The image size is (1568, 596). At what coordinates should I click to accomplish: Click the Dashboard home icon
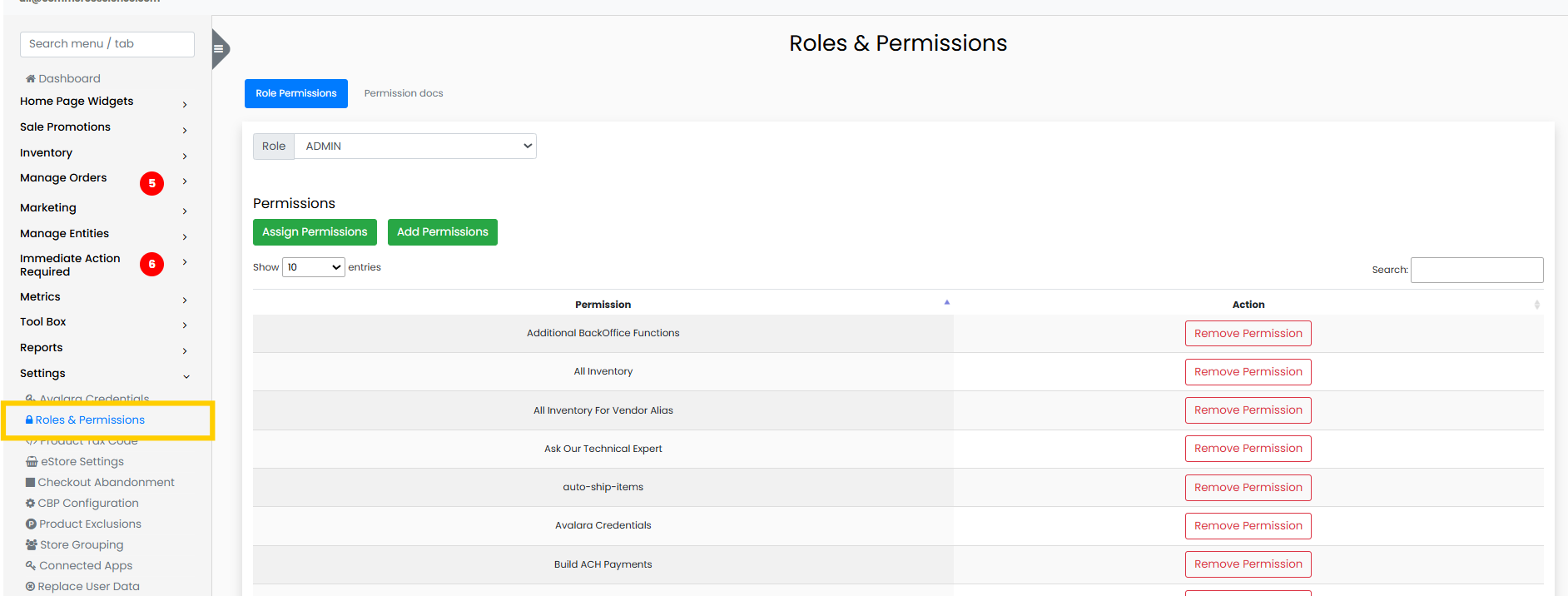pos(31,79)
